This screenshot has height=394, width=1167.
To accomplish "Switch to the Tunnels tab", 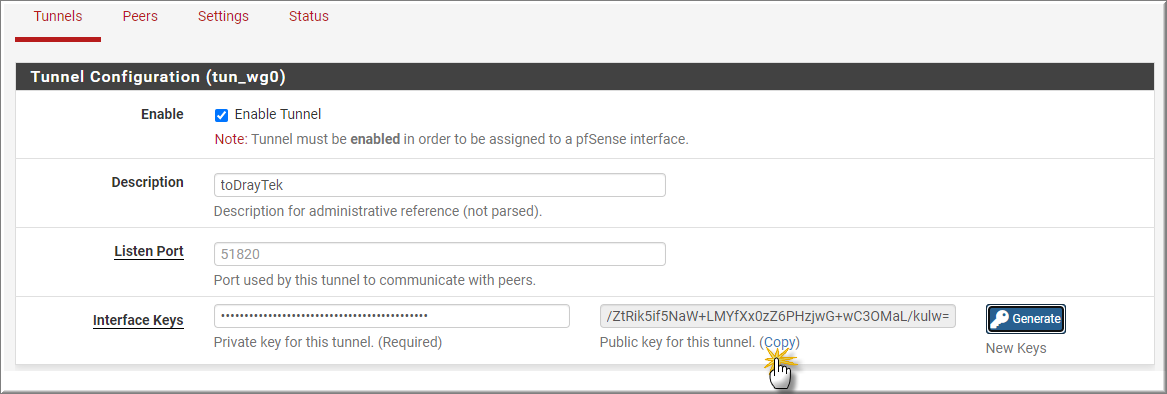I will pyautogui.click(x=58, y=16).
